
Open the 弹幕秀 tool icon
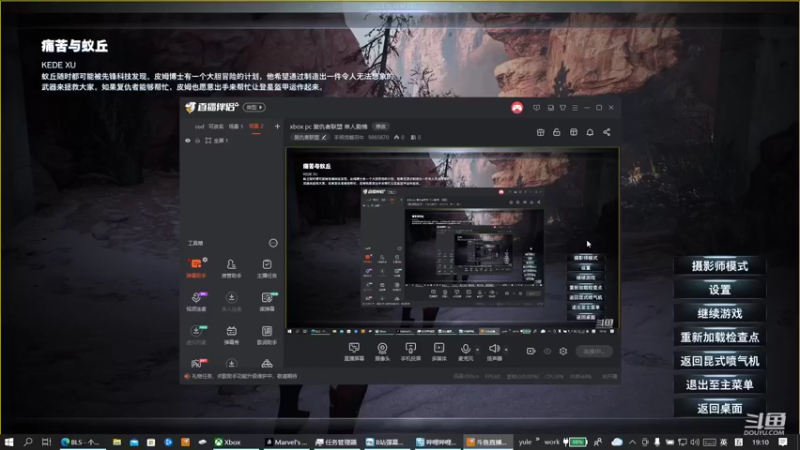[x=231, y=335]
